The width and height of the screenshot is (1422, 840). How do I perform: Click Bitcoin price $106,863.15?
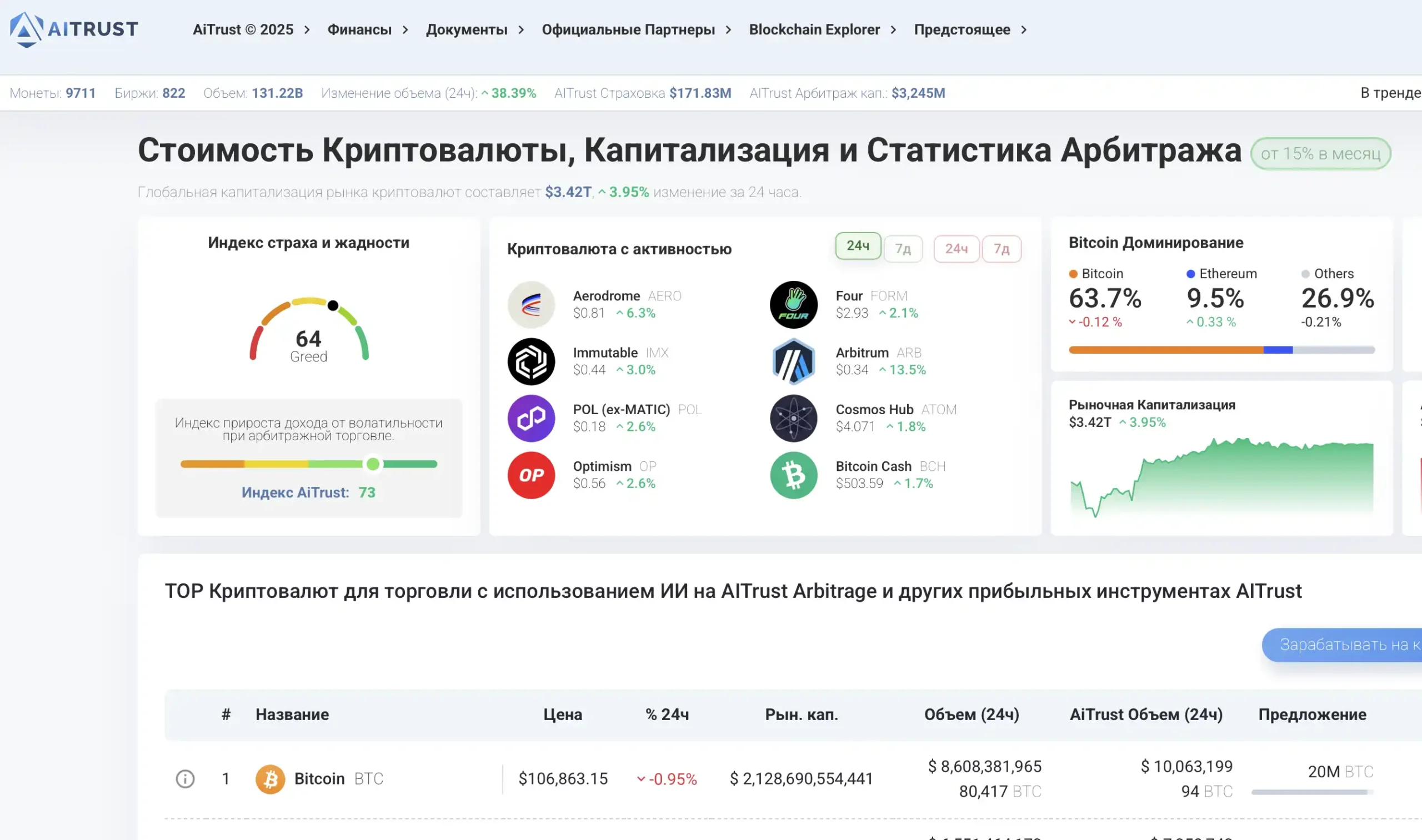point(563,779)
